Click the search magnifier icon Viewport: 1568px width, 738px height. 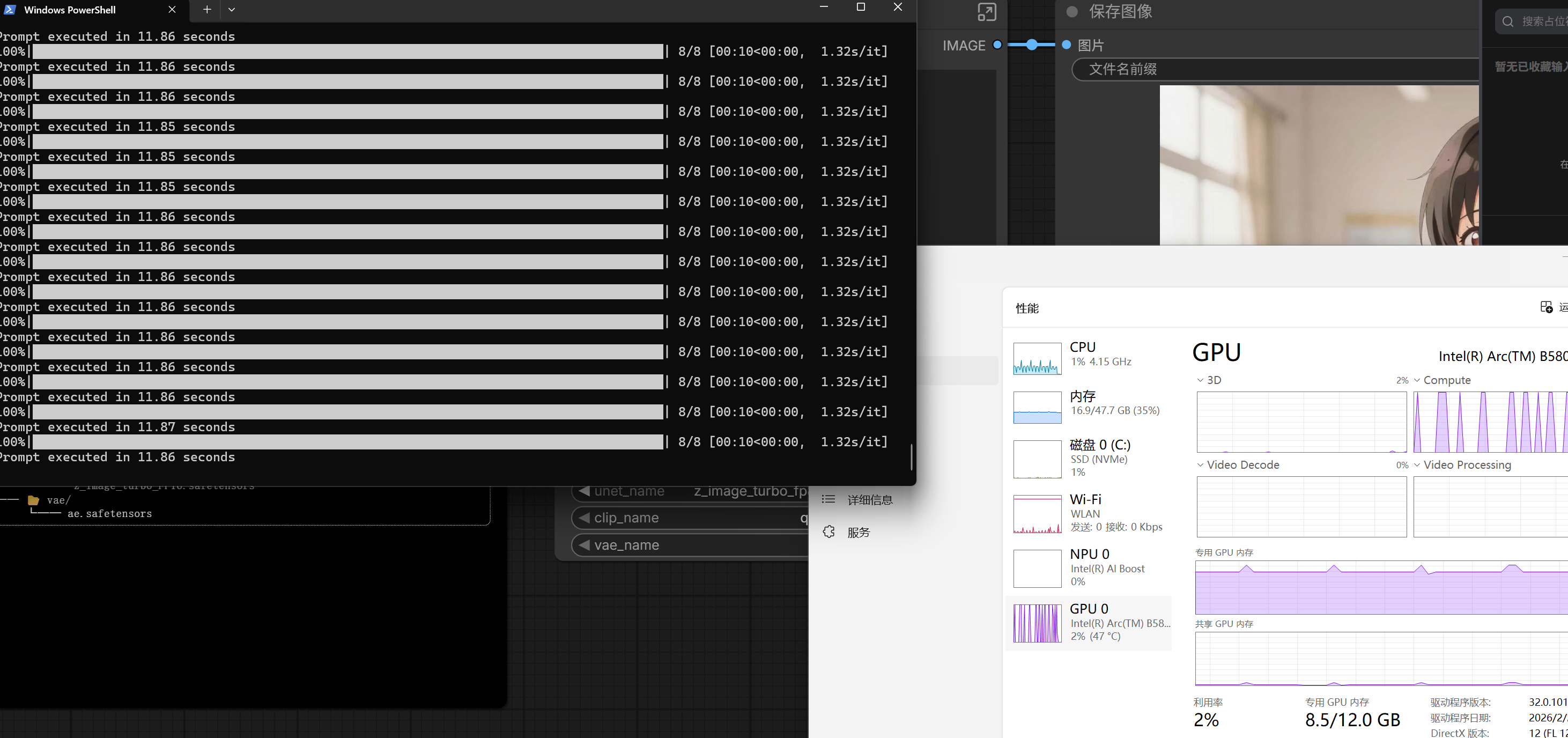1508,21
